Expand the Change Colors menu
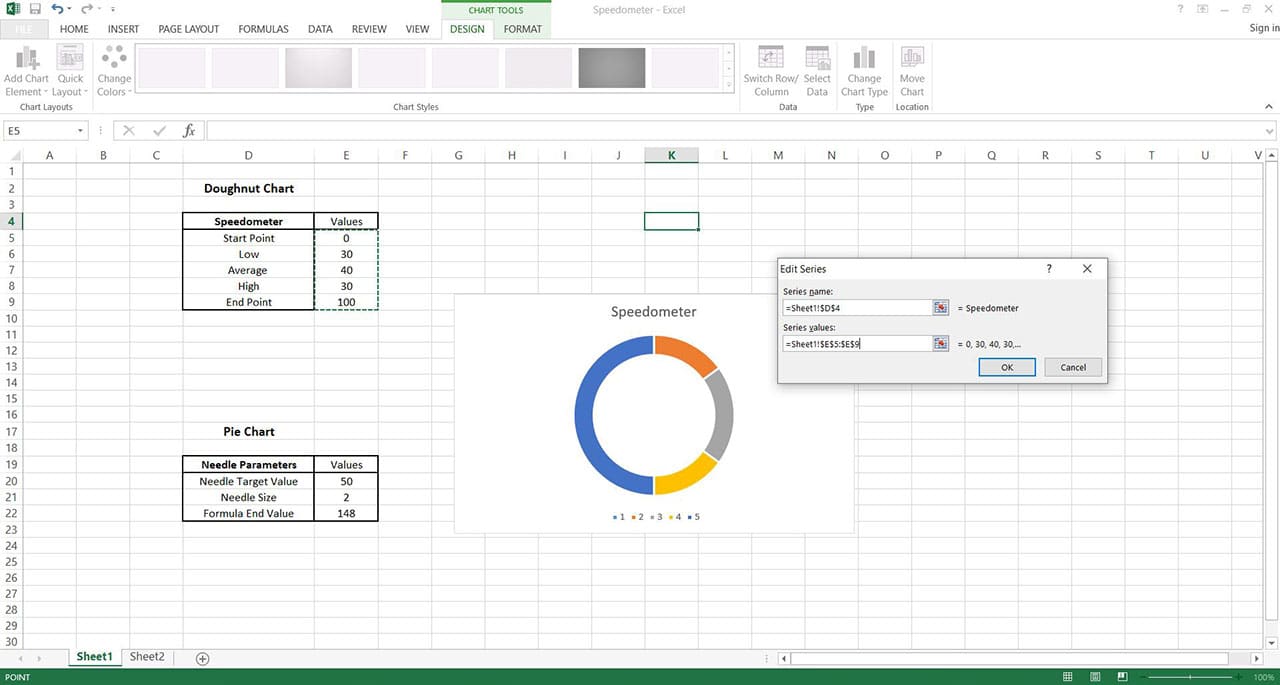Screen dimensions: 1280x685 113,70
